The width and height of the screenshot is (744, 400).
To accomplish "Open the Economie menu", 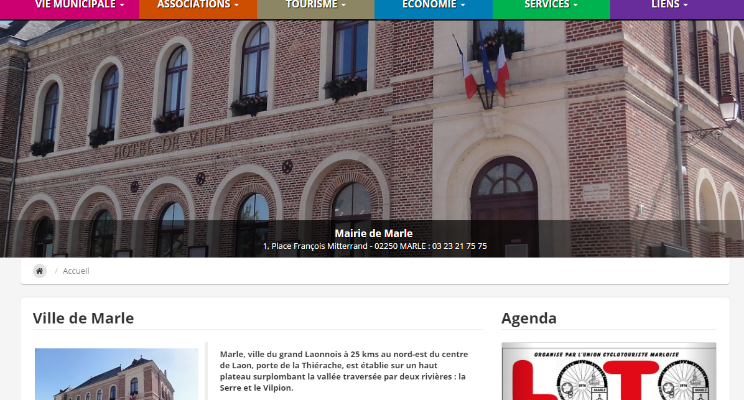I will [433, 5].
